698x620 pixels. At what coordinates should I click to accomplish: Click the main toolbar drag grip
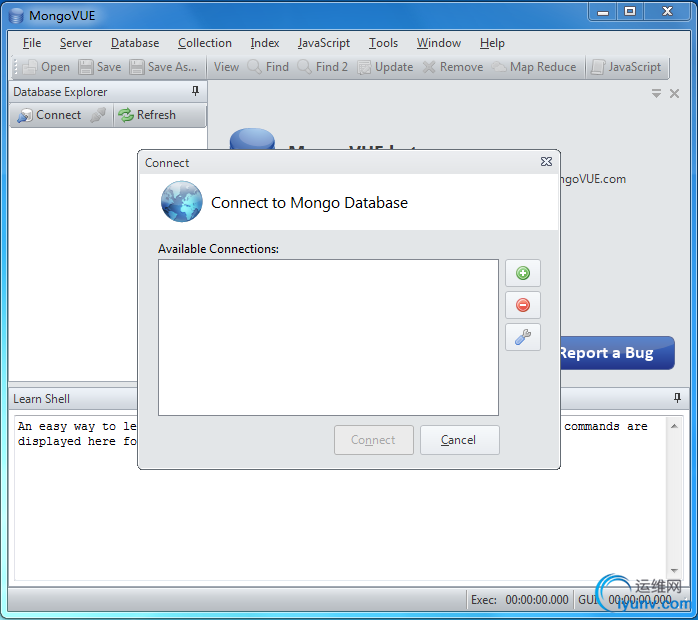coord(15,67)
